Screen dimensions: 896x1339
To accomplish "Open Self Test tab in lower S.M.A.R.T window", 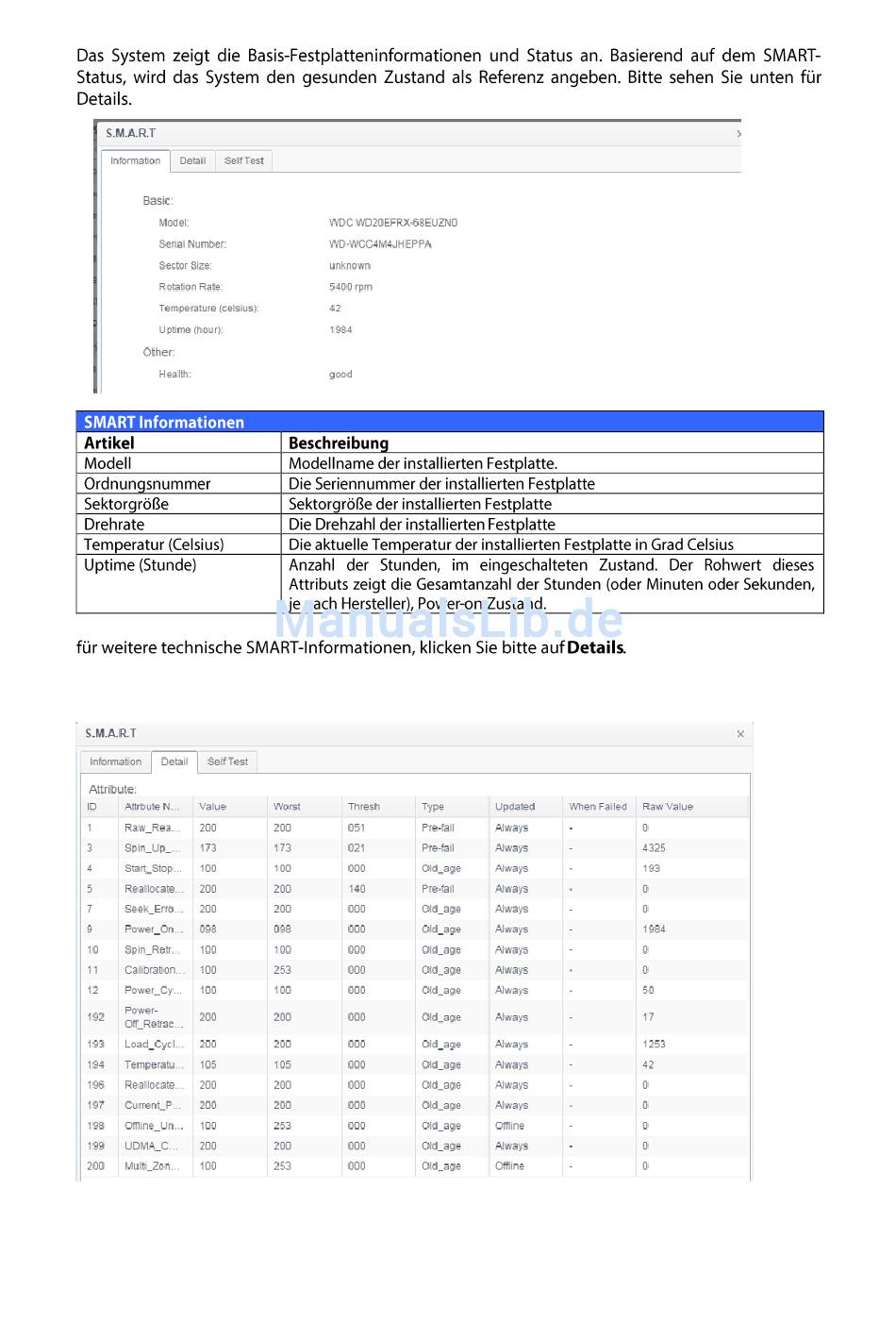I will 227,762.
